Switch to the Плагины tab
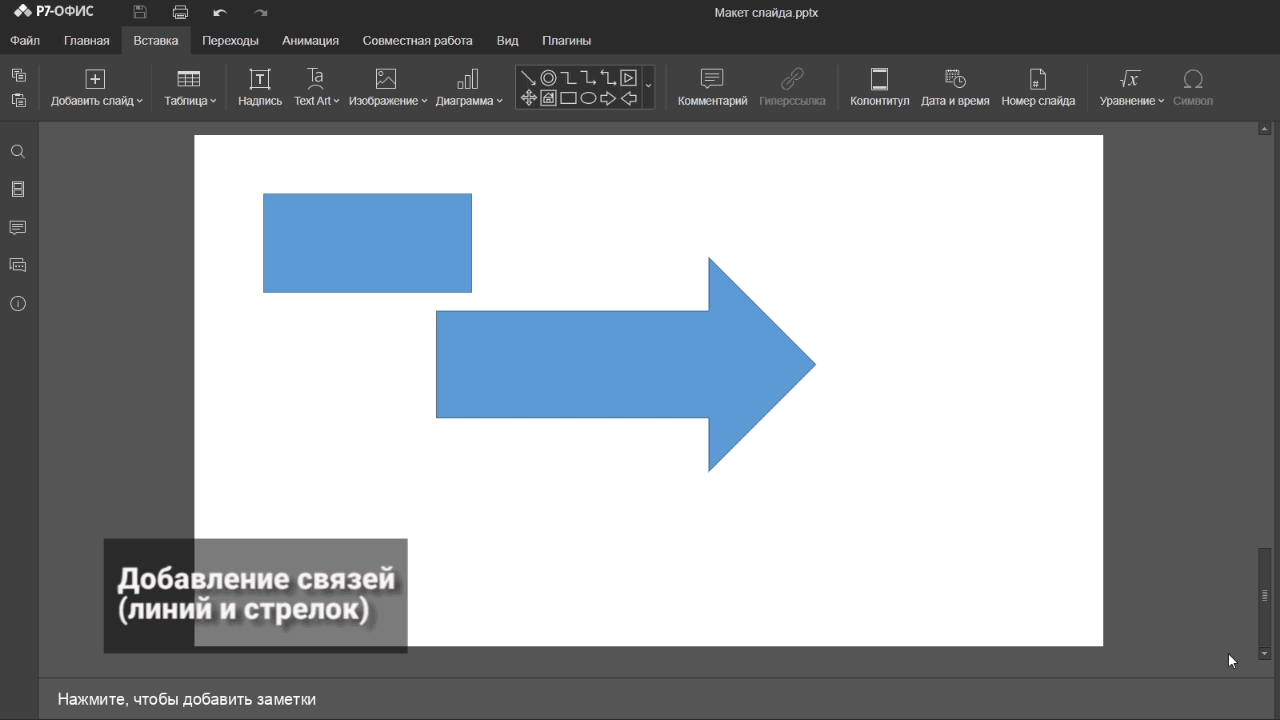Image resolution: width=1280 pixels, height=720 pixels. click(567, 41)
